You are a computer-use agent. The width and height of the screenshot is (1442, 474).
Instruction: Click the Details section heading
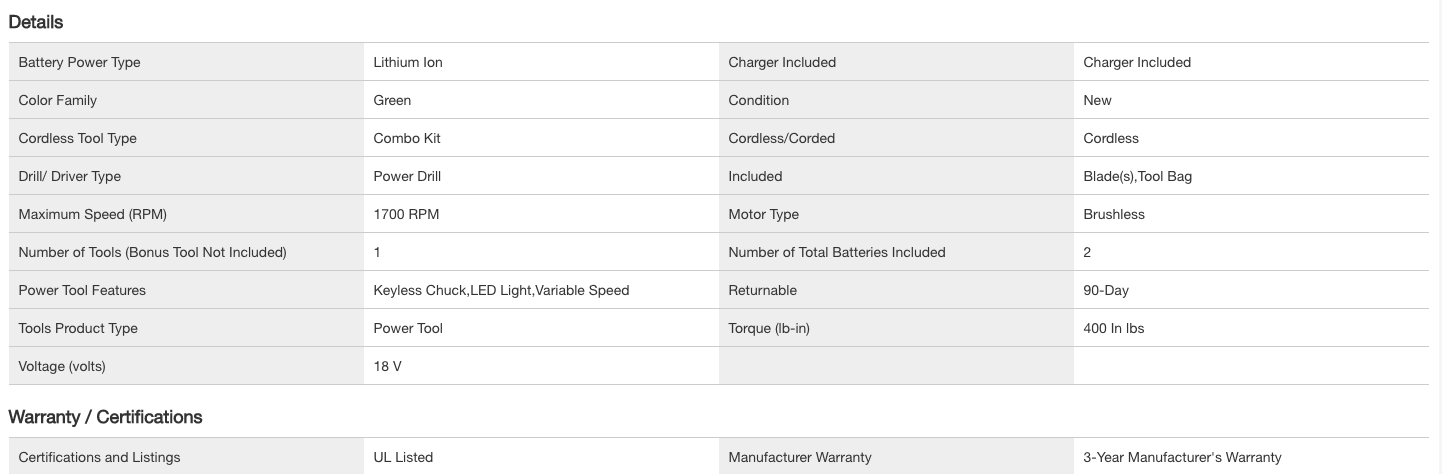point(36,21)
